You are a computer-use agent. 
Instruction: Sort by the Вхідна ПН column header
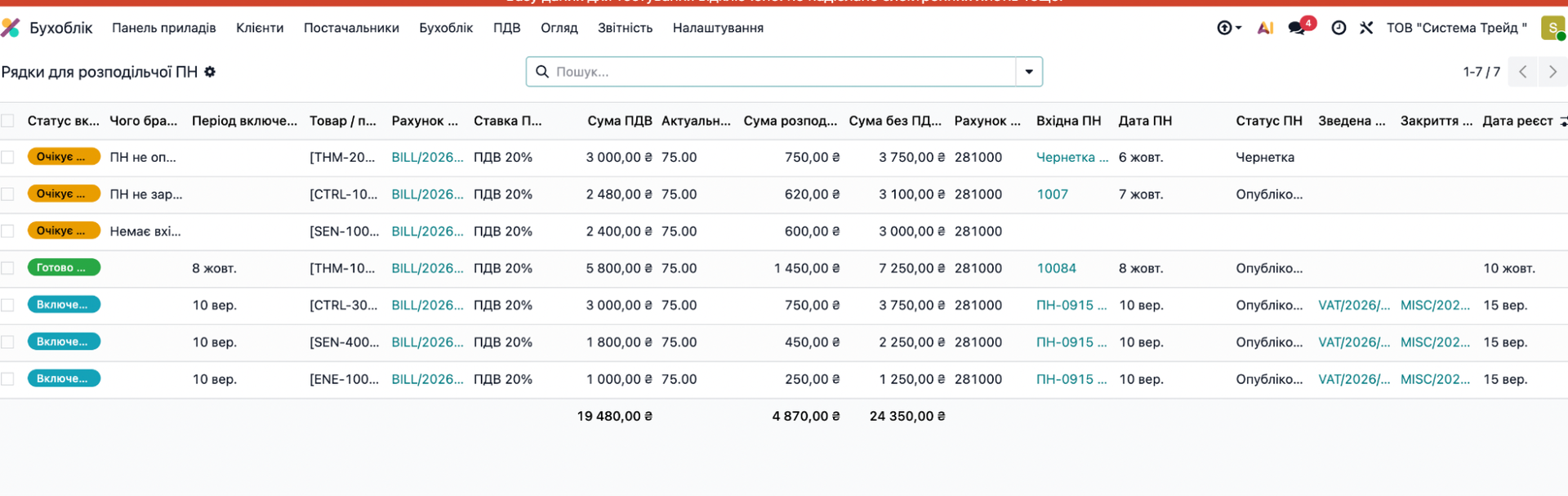pyautogui.click(x=1068, y=121)
